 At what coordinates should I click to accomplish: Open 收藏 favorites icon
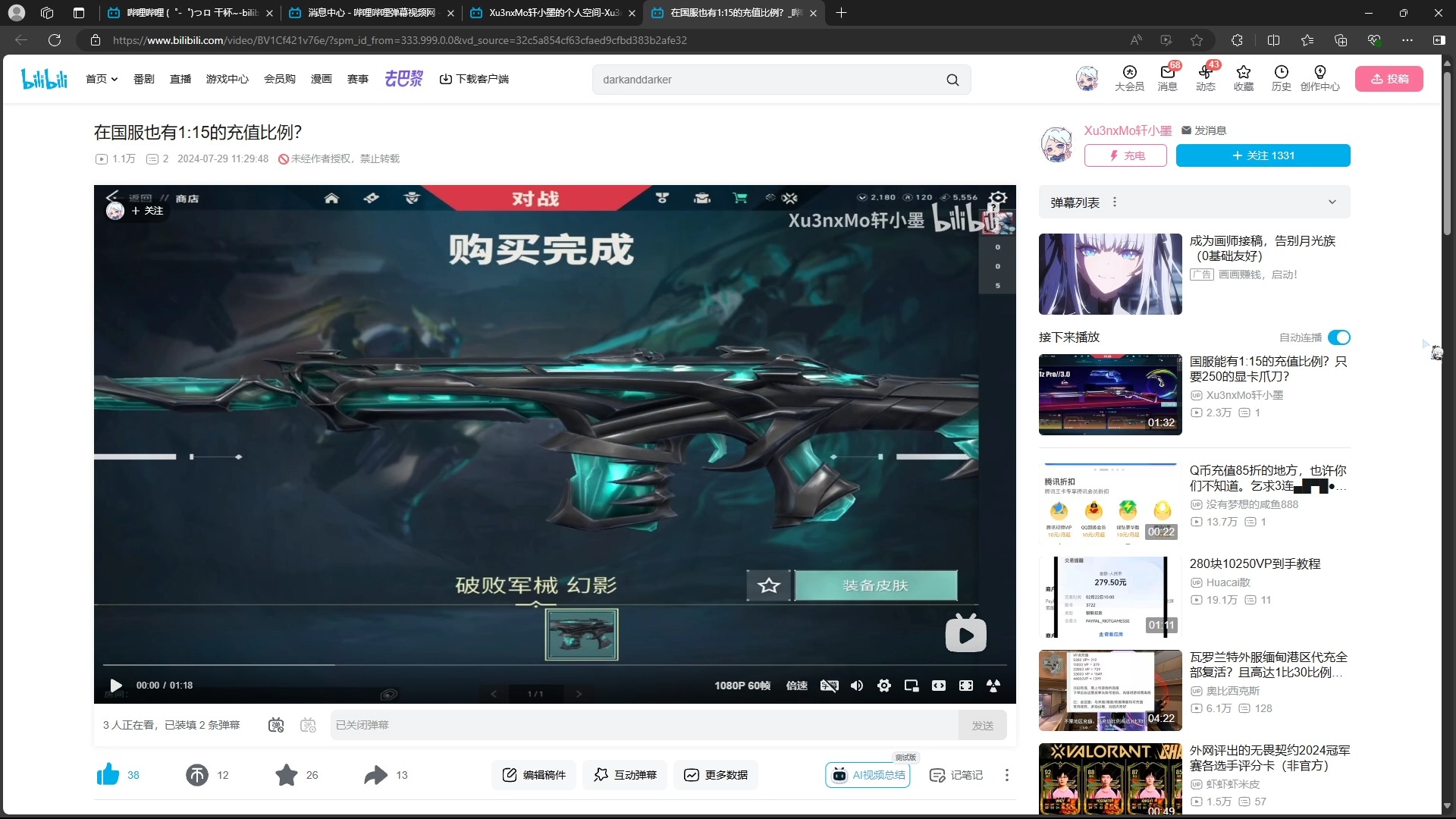[x=1244, y=78]
